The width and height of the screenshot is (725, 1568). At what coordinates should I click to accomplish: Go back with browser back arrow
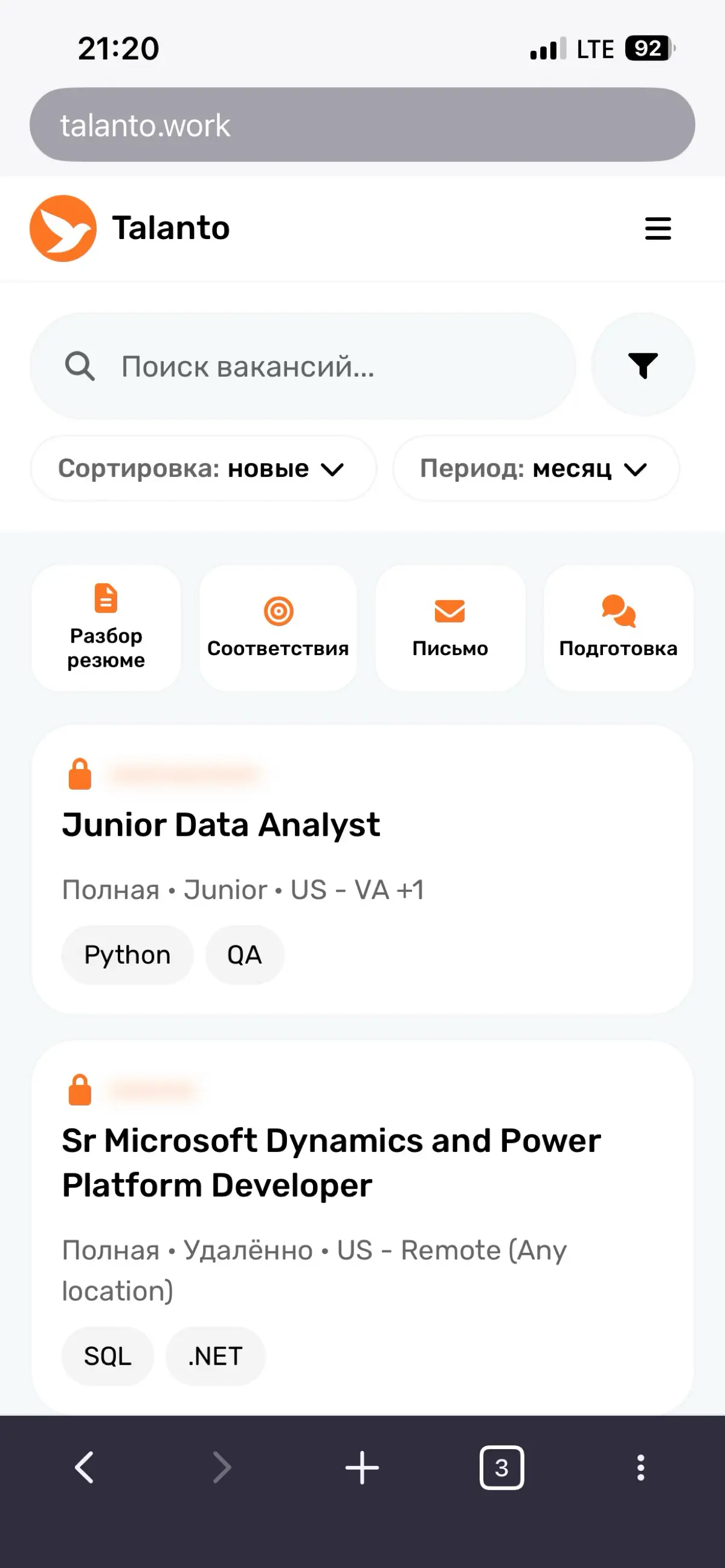coord(84,1468)
